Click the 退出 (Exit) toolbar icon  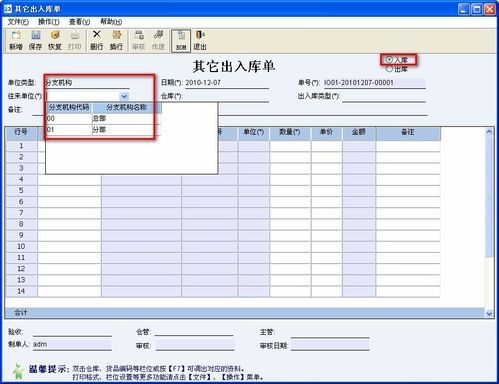pyautogui.click(x=200, y=40)
